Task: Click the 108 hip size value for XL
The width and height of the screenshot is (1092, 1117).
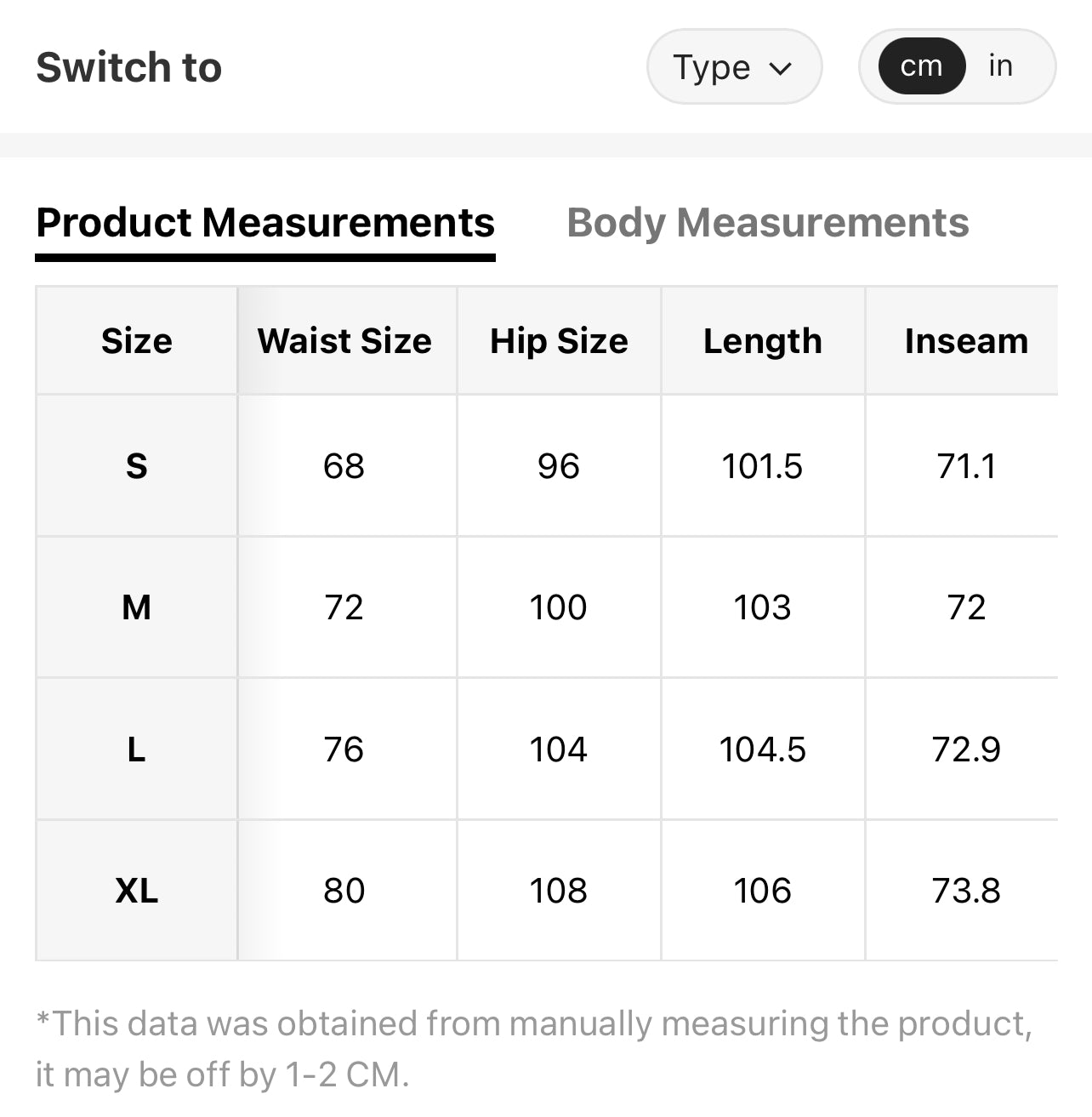Action: pyautogui.click(x=559, y=891)
